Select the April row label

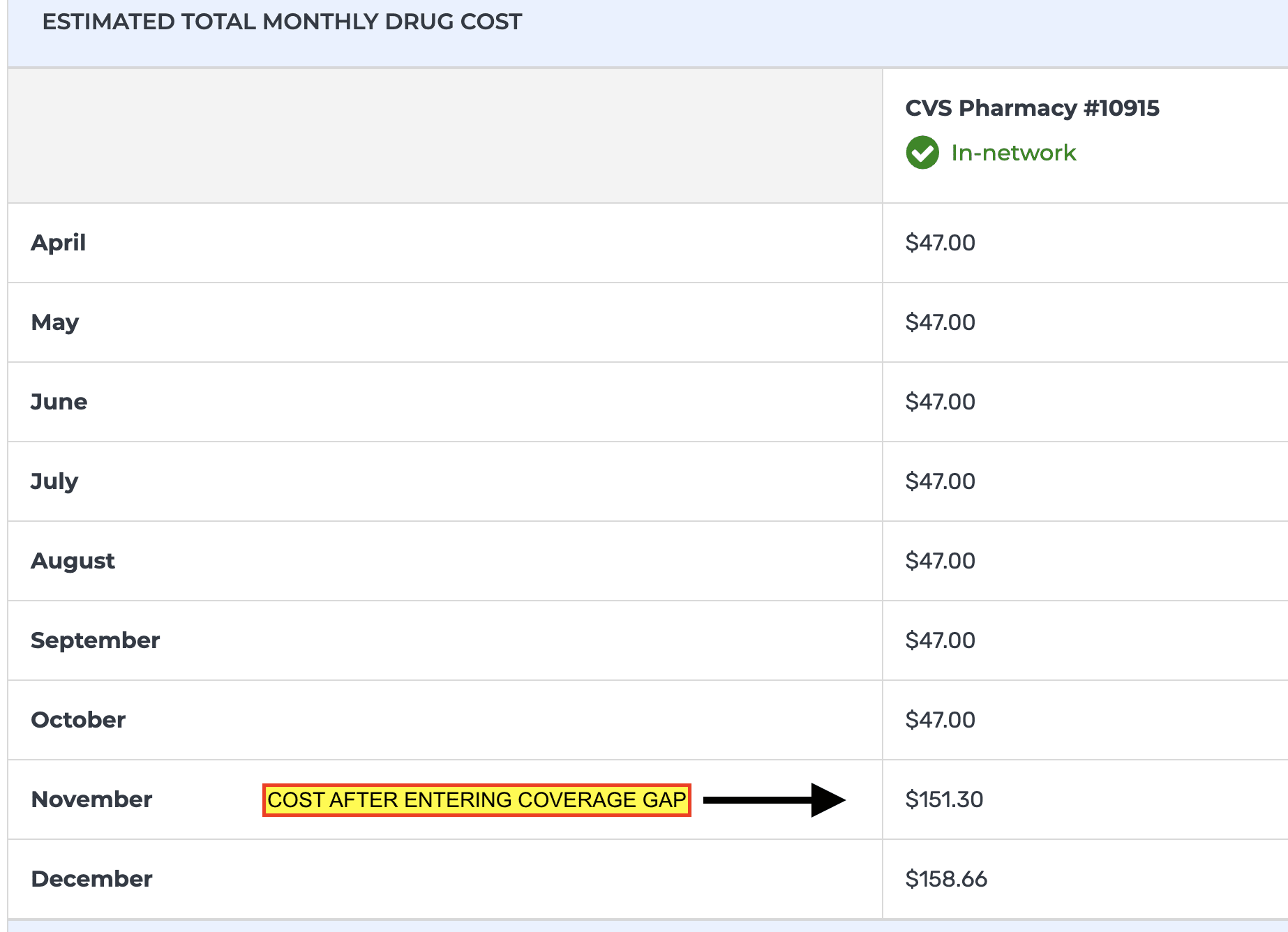click(59, 243)
